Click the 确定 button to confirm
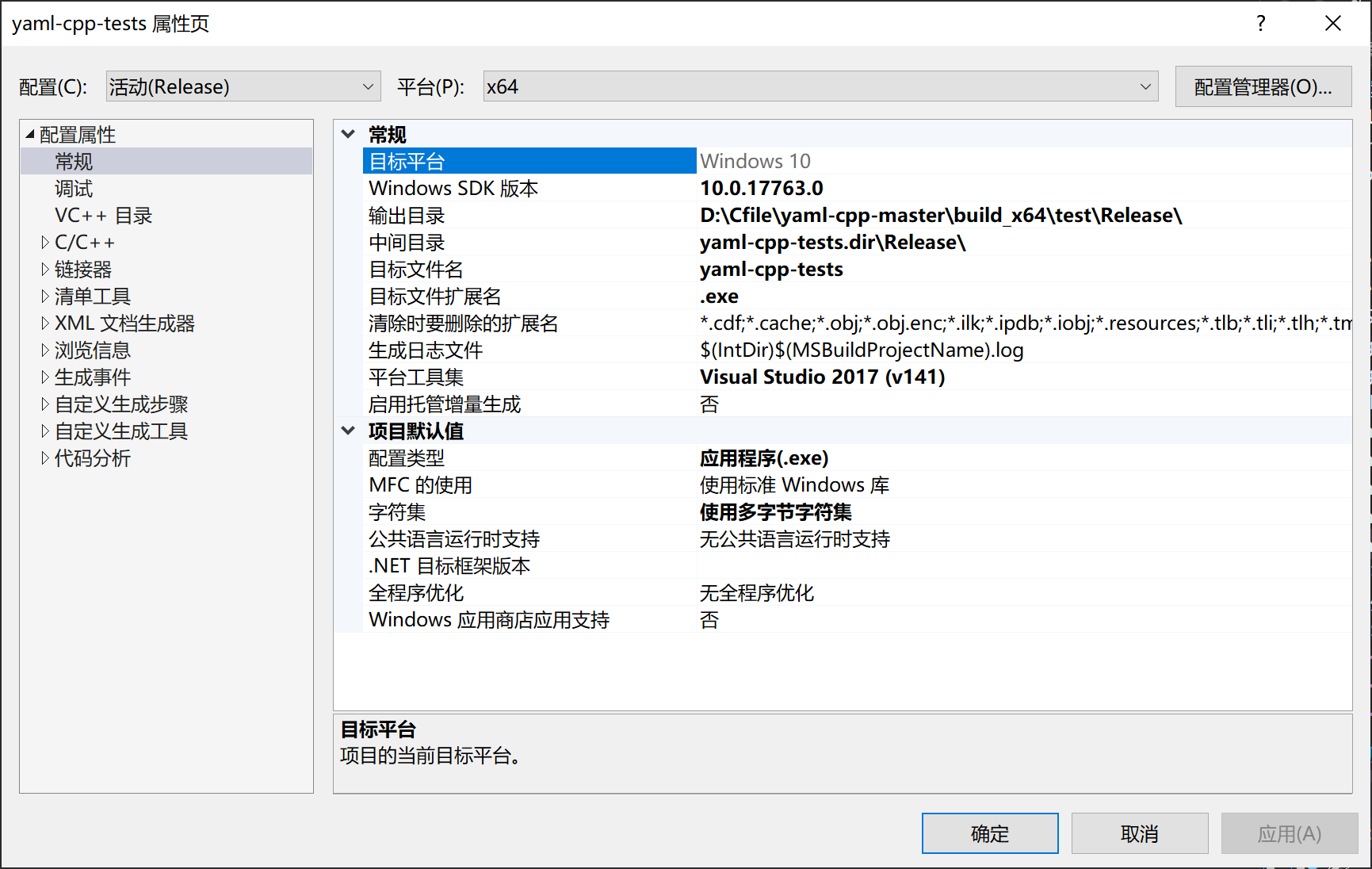Image resolution: width=1372 pixels, height=869 pixels. pyautogui.click(x=989, y=833)
